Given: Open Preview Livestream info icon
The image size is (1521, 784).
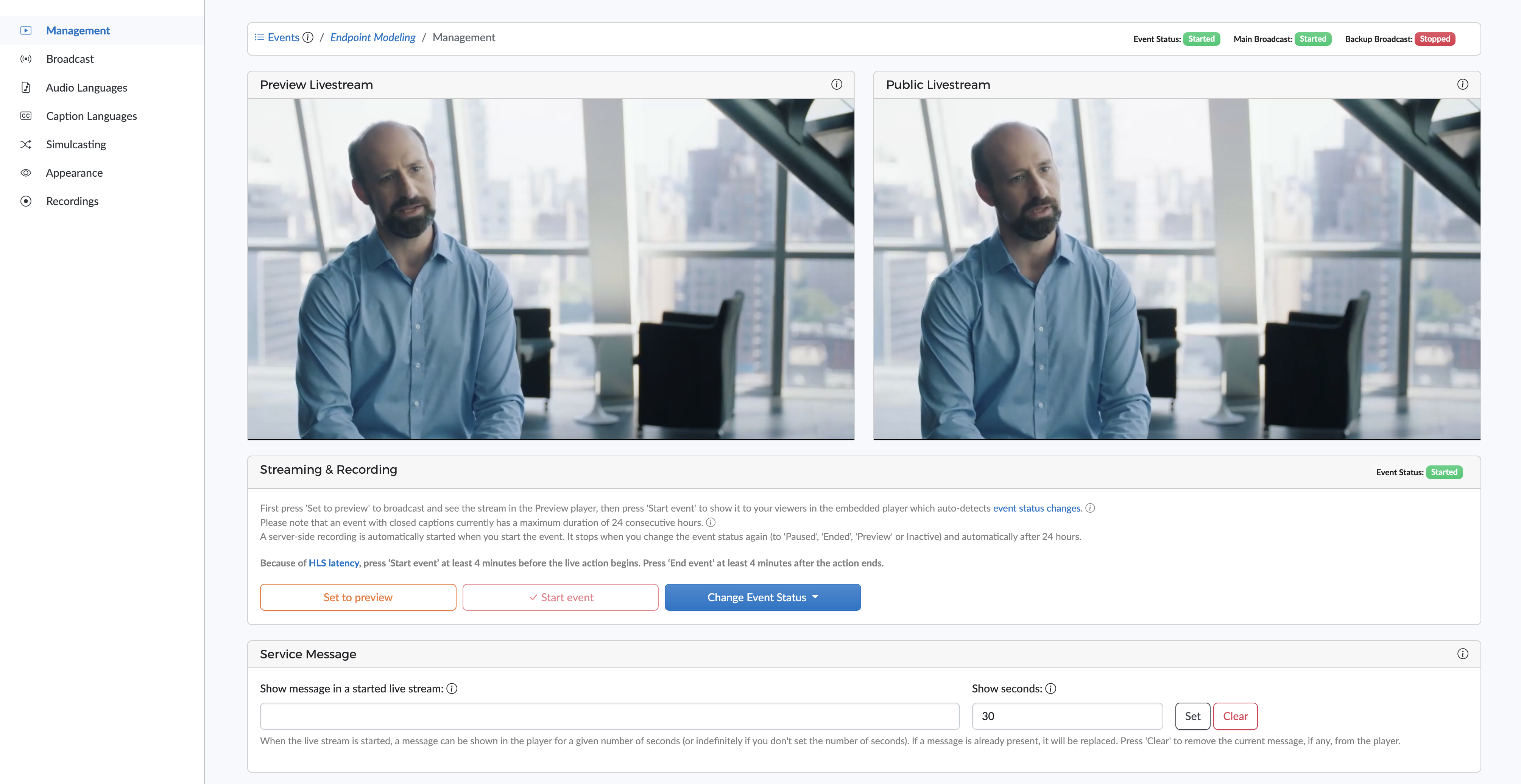Looking at the screenshot, I should point(837,84).
